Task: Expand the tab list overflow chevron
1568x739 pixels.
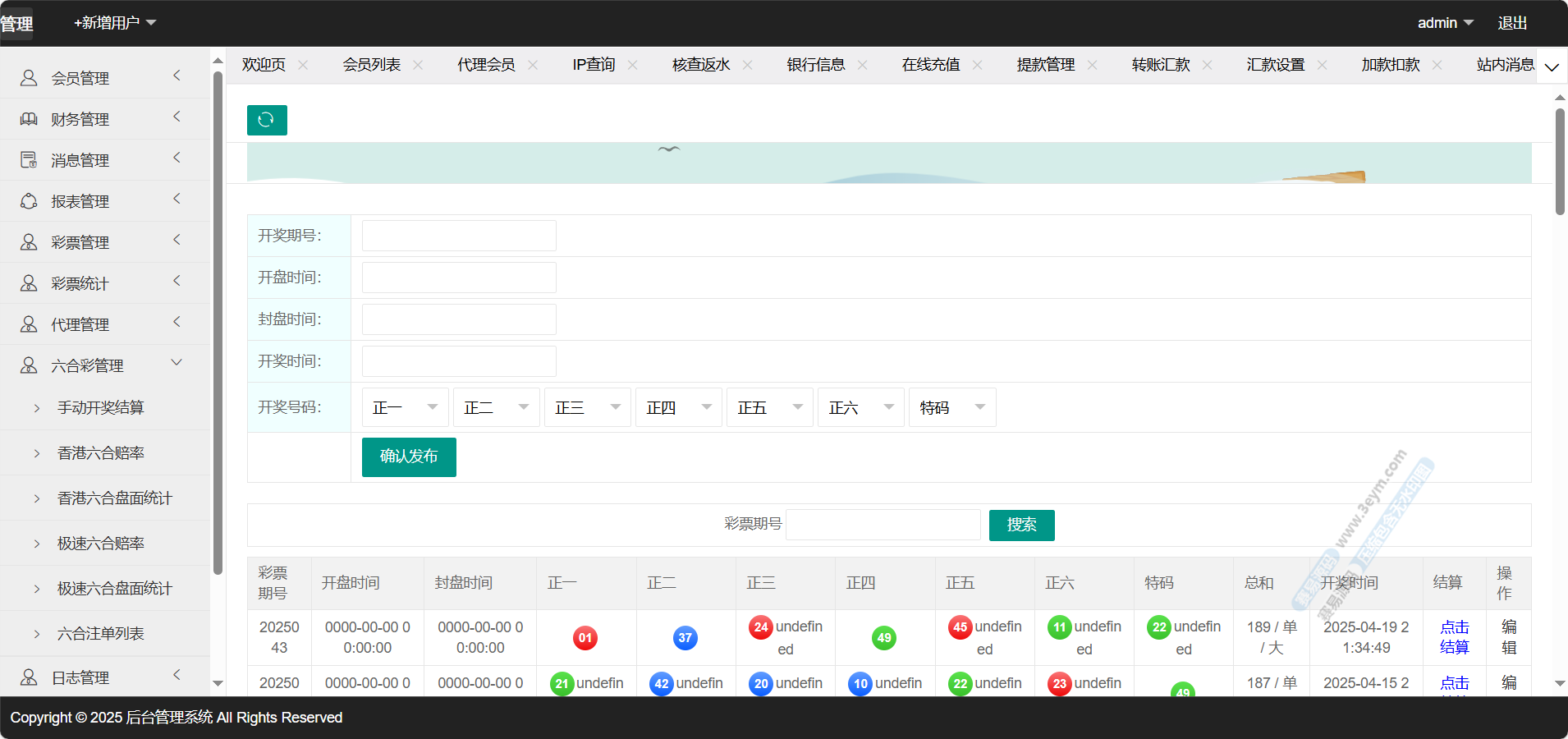Action: (1552, 67)
